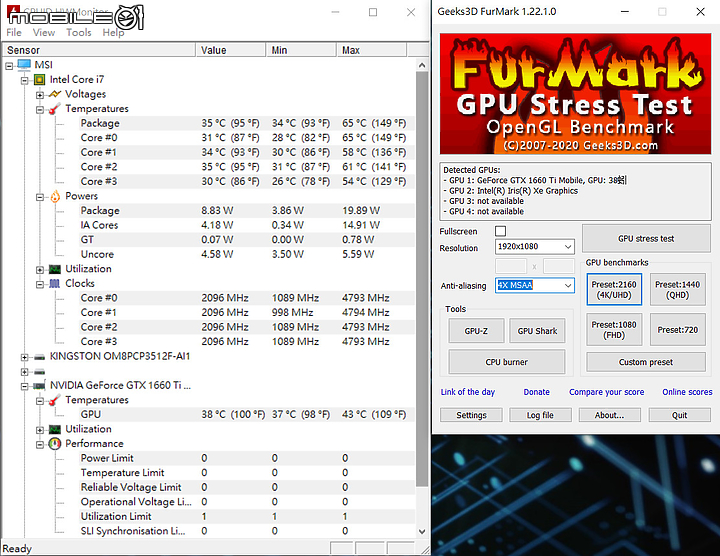This screenshot has height=556, width=720.
Task: Run the Preset:1440 (QHD) benchmark
Action: [x=678, y=289]
